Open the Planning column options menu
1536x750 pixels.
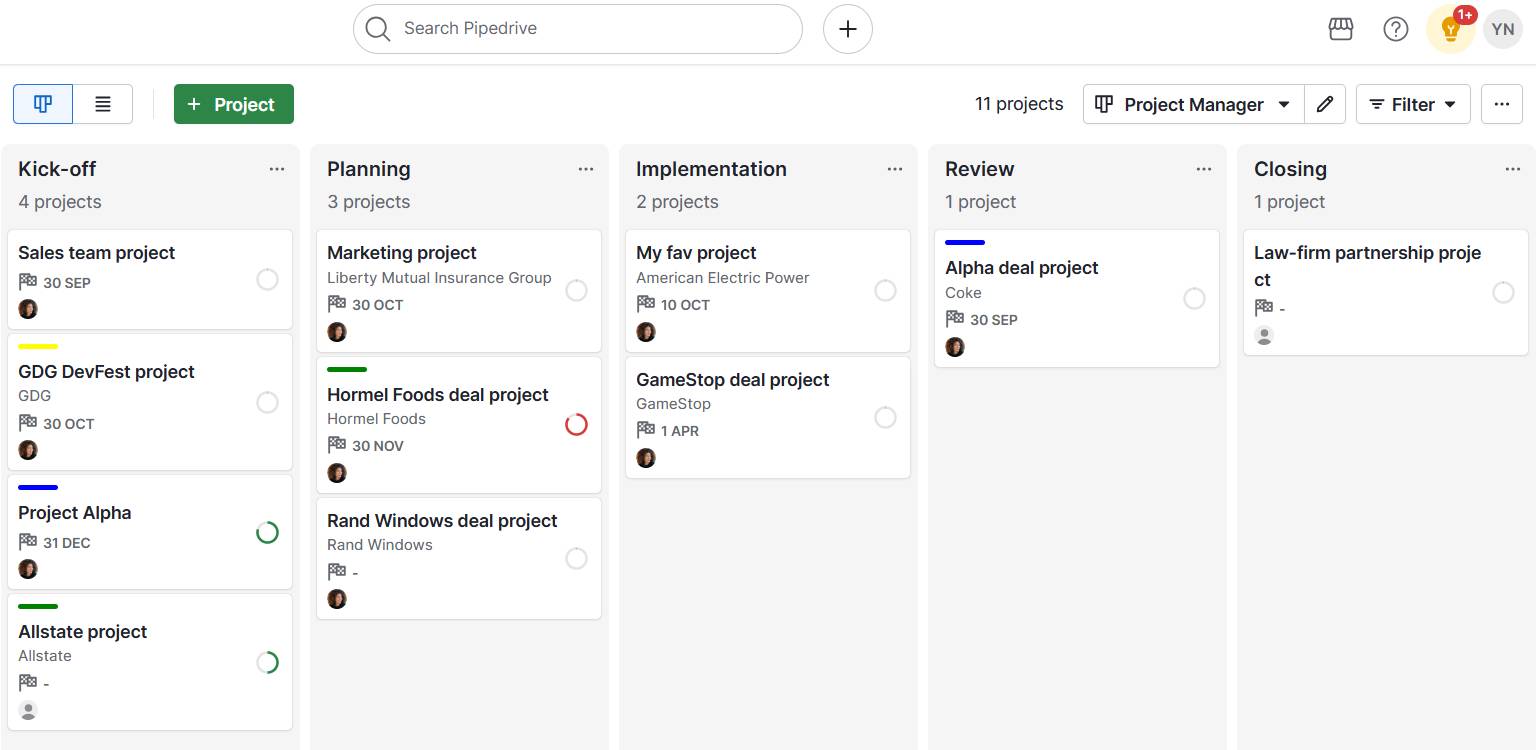coord(586,169)
